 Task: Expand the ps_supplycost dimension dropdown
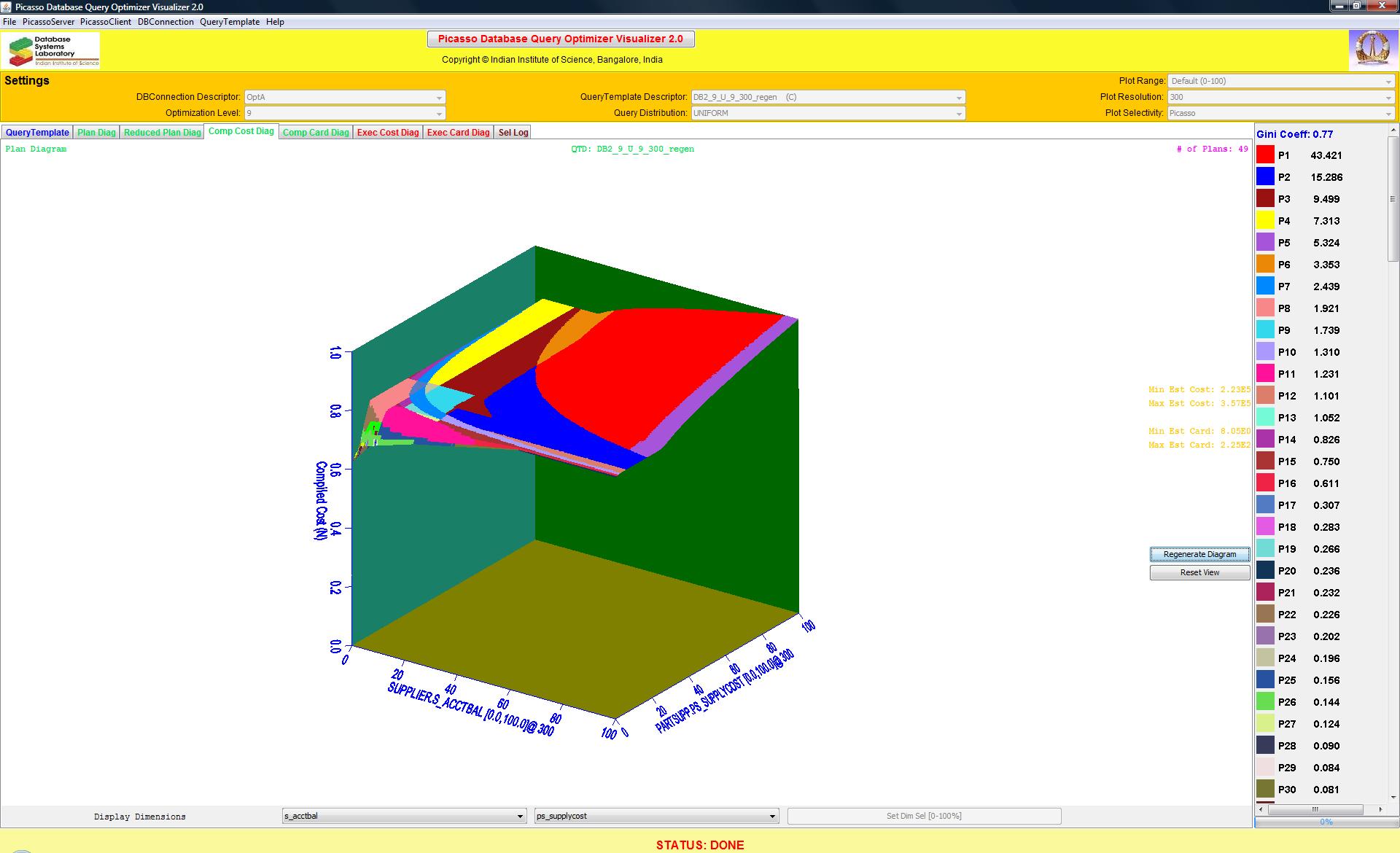click(x=656, y=816)
